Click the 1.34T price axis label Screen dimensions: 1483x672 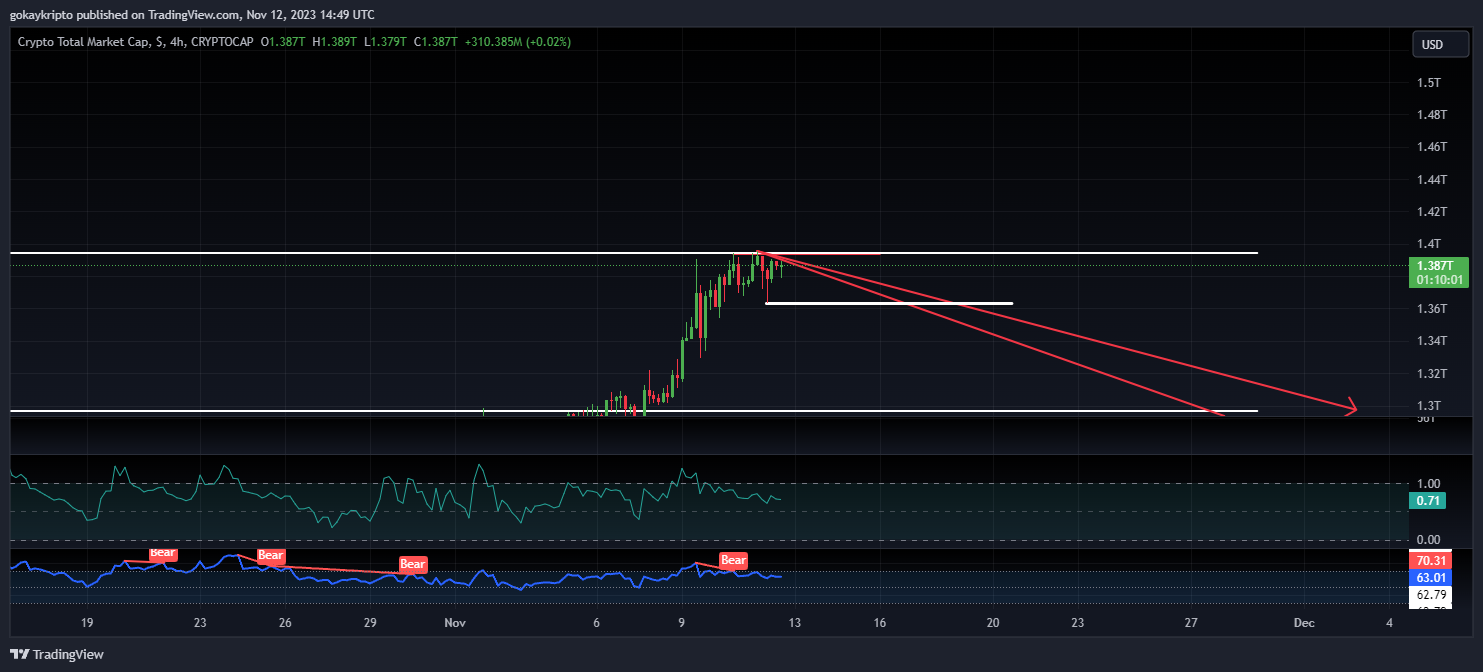1431,341
